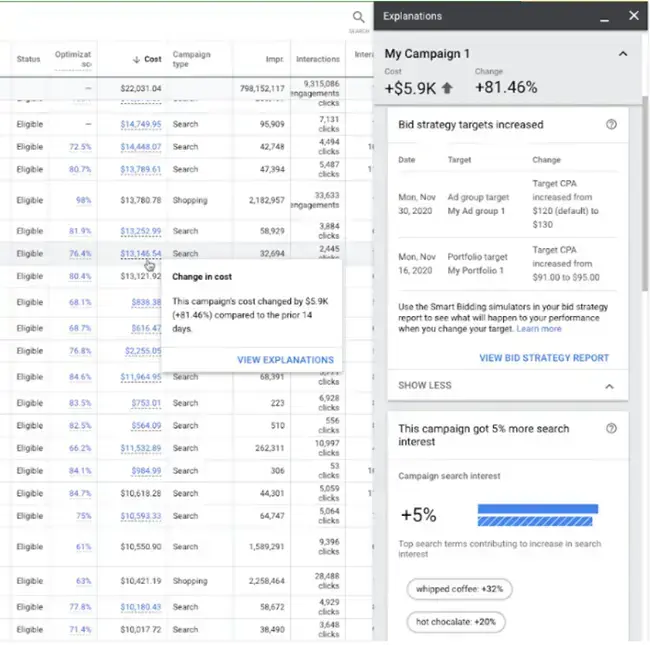The width and height of the screenshot is (650, 645).
Task: Click the search magnifier icon
Action: (x=359, y=17)
